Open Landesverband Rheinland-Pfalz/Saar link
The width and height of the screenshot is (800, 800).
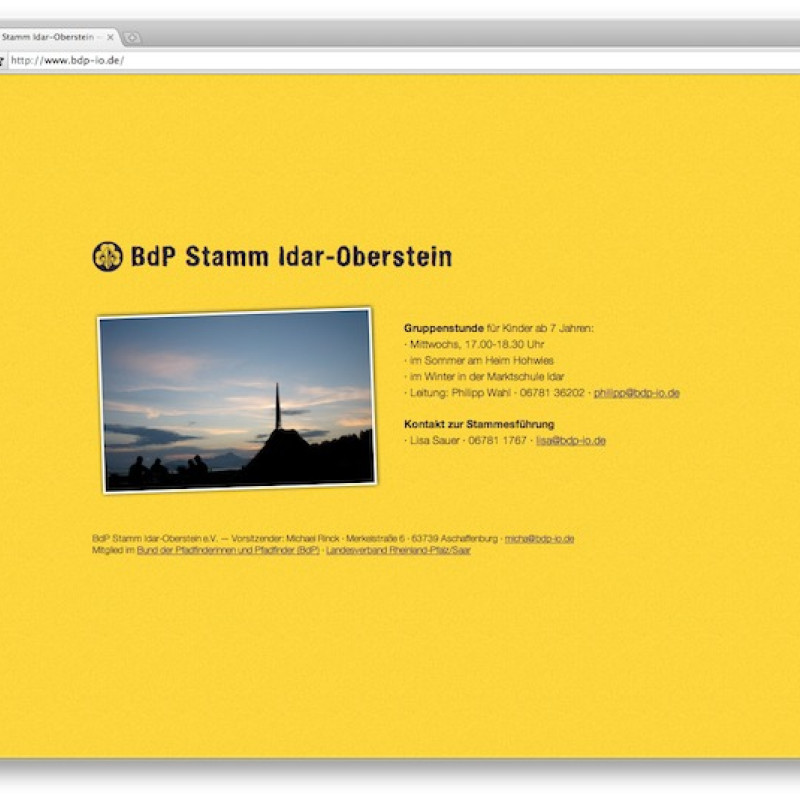click(398, 550)
